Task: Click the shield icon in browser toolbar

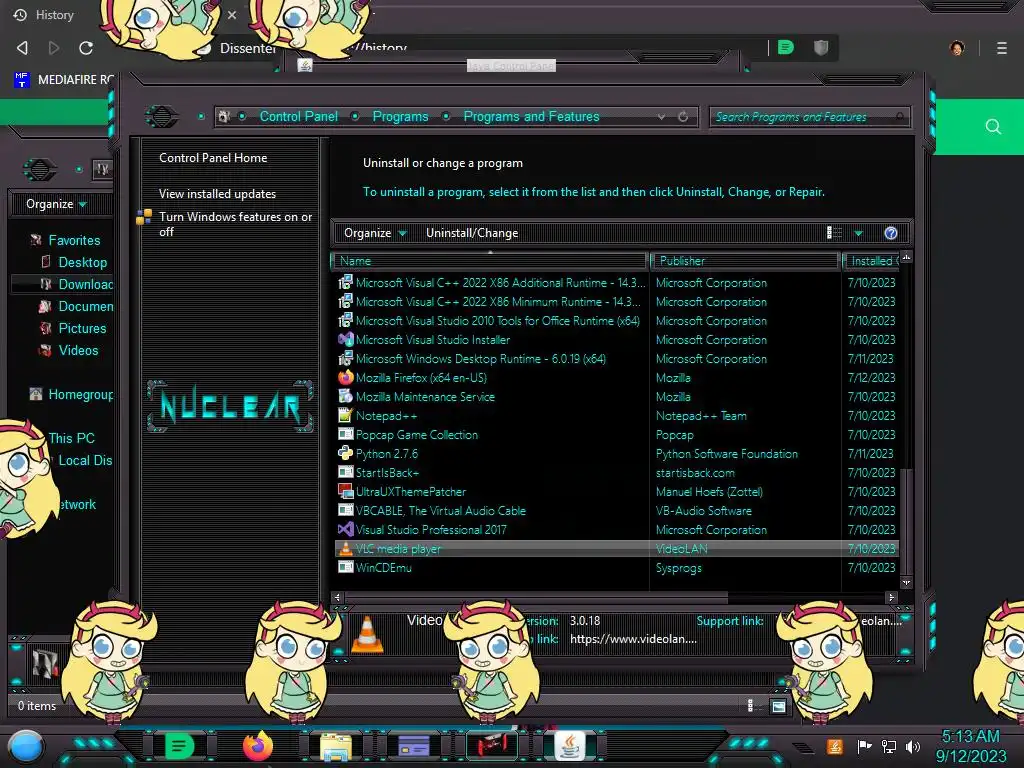Action: tap(821, 47)
